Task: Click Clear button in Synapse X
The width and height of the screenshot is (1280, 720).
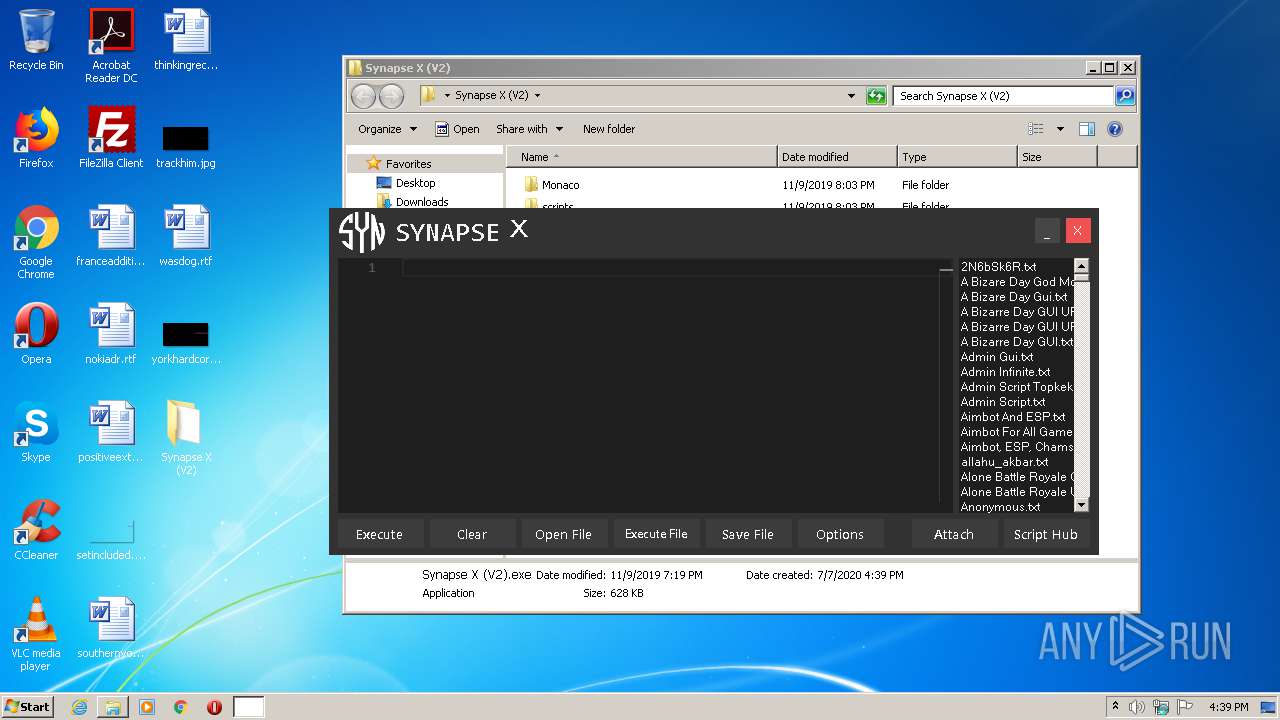Action: pyautogui.click(x=472, y=534)
